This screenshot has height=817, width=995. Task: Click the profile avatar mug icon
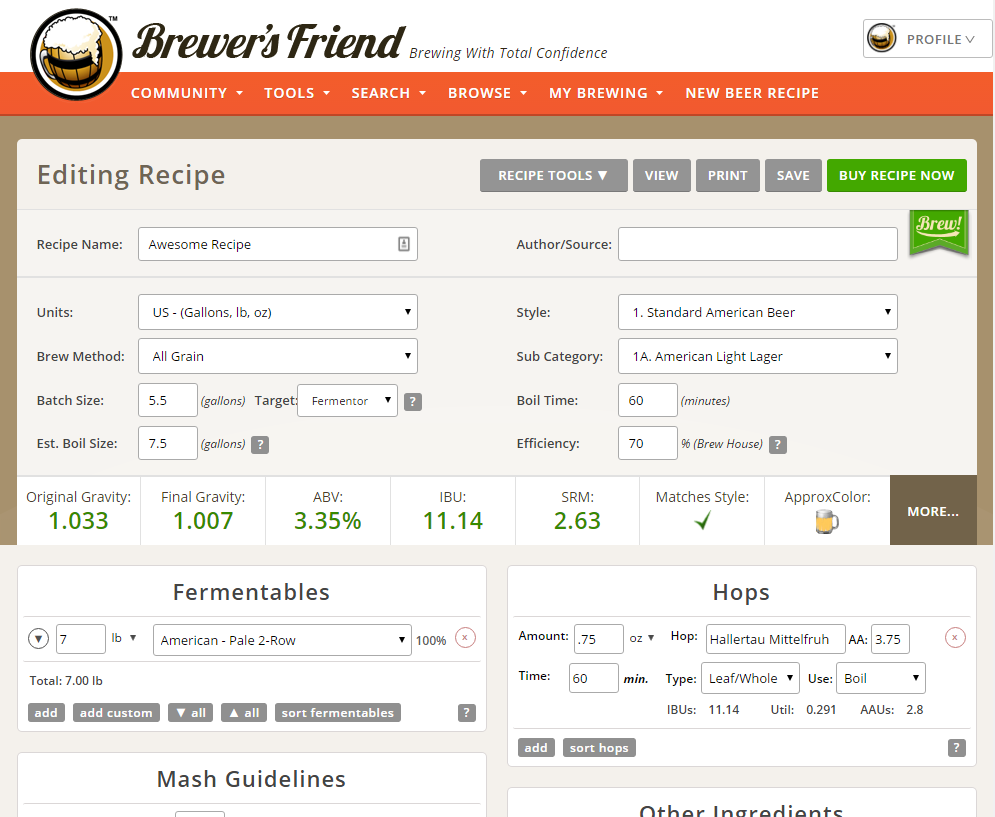(x=881, y=39)
